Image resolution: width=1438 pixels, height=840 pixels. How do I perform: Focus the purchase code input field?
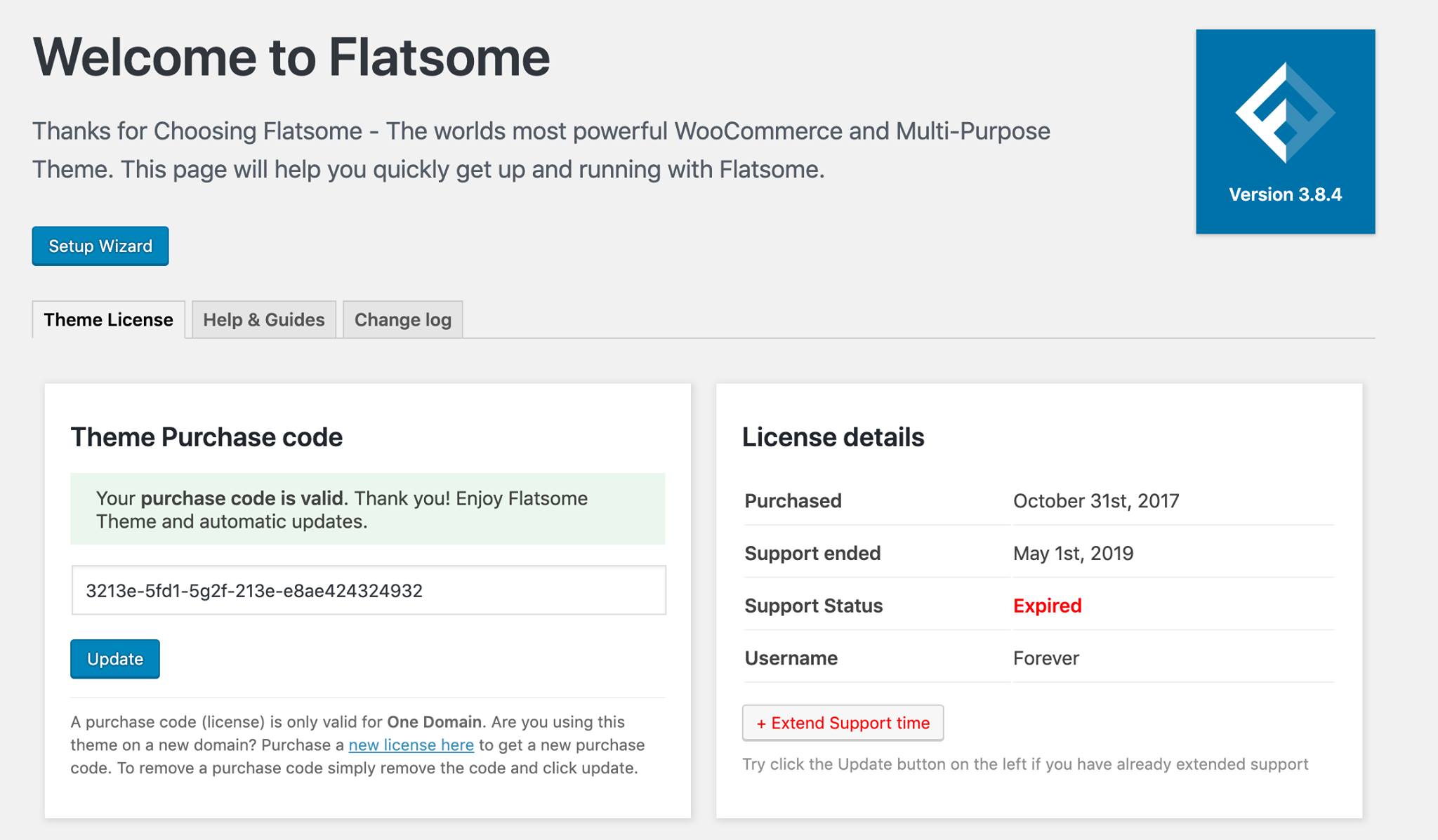point(369,590)
